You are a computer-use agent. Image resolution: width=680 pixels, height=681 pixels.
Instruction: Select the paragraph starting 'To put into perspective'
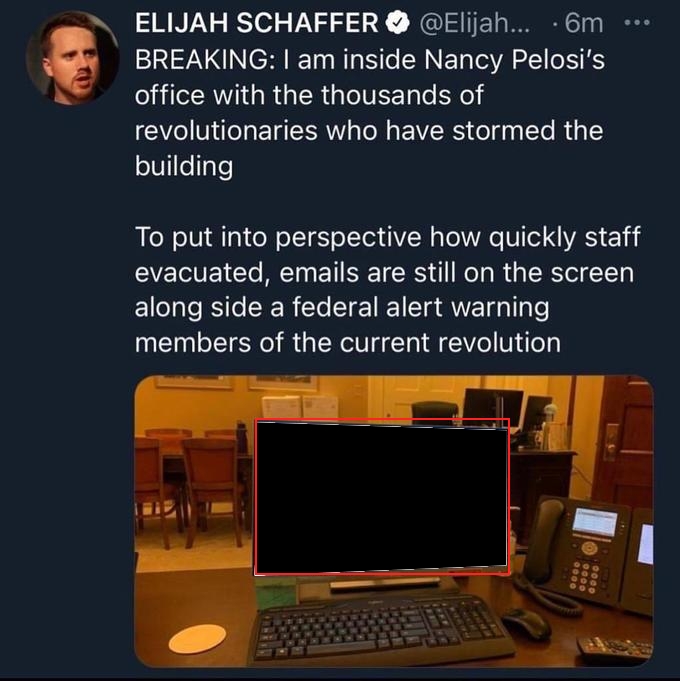coord(387,290)
